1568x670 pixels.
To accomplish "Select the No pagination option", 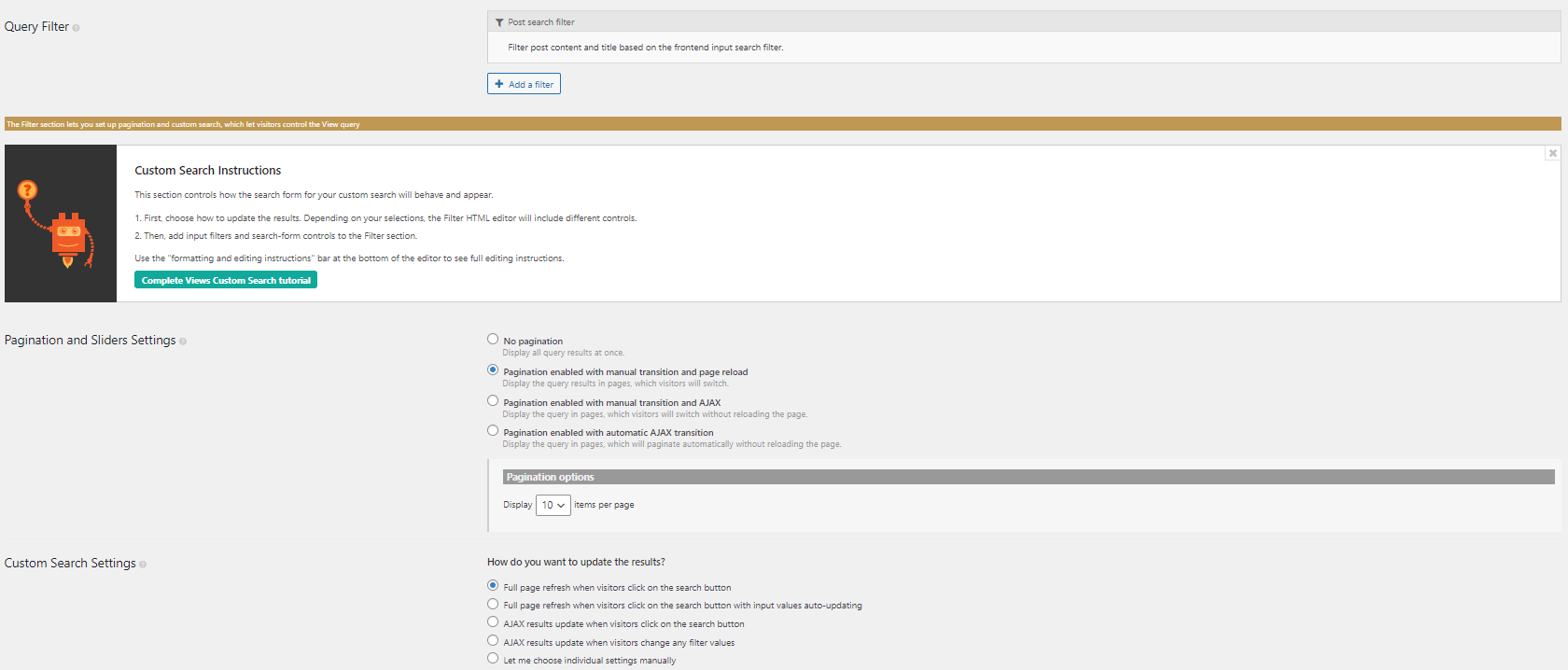I will [x=493, y=340].
